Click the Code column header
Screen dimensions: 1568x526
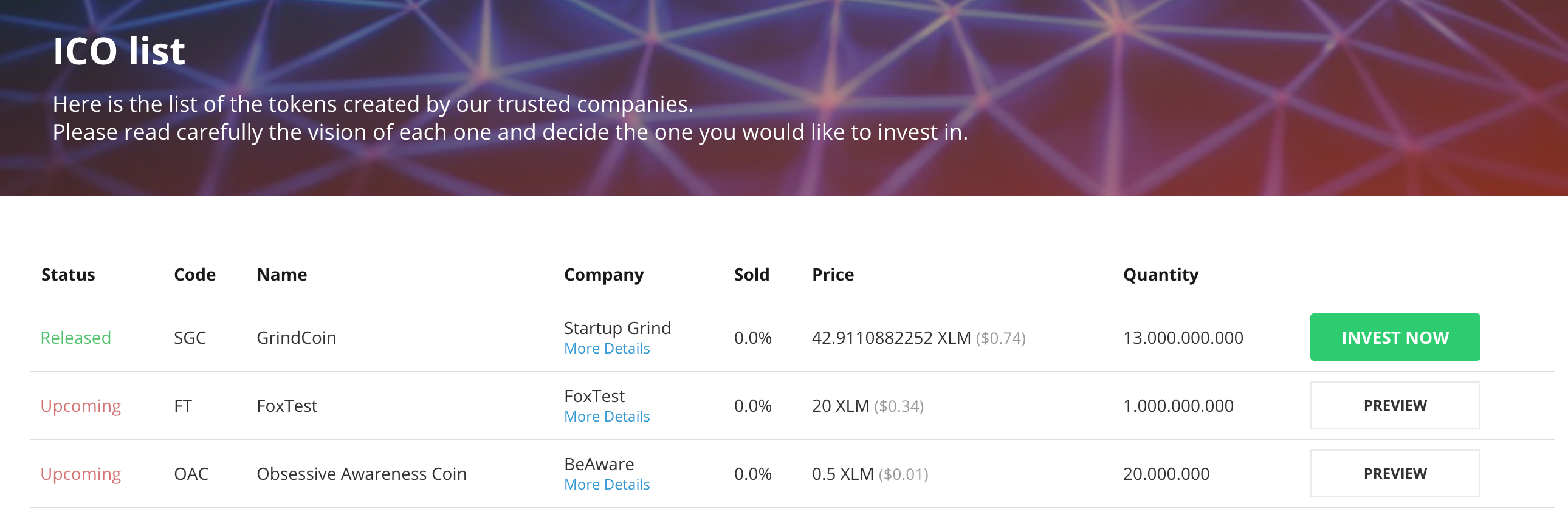point(194,275)
